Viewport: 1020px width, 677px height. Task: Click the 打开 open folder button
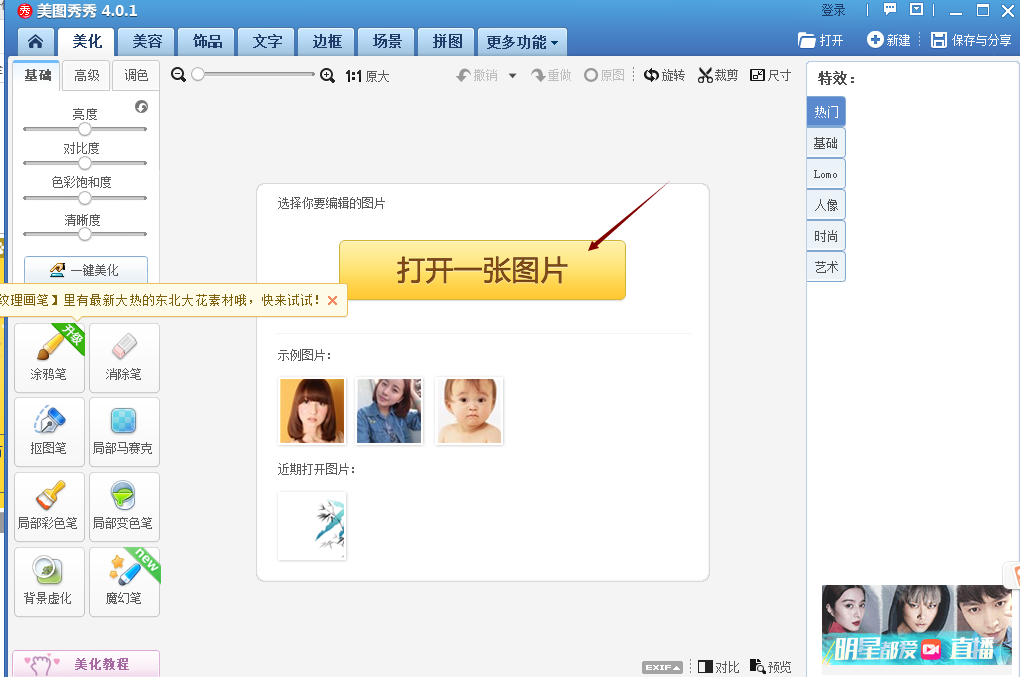pyautogui.click(x=821, y=40)
